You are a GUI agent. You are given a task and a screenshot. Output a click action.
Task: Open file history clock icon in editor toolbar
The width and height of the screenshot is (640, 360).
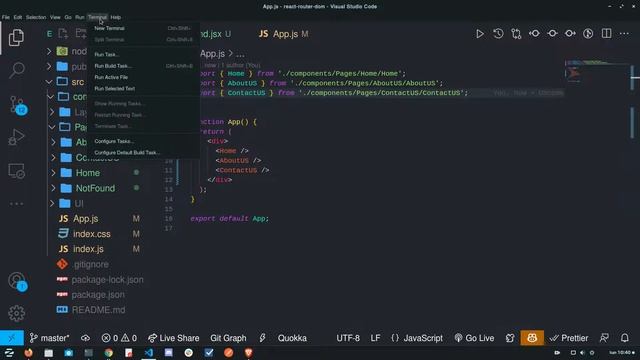pyautogui.click(x=498, y=33)
